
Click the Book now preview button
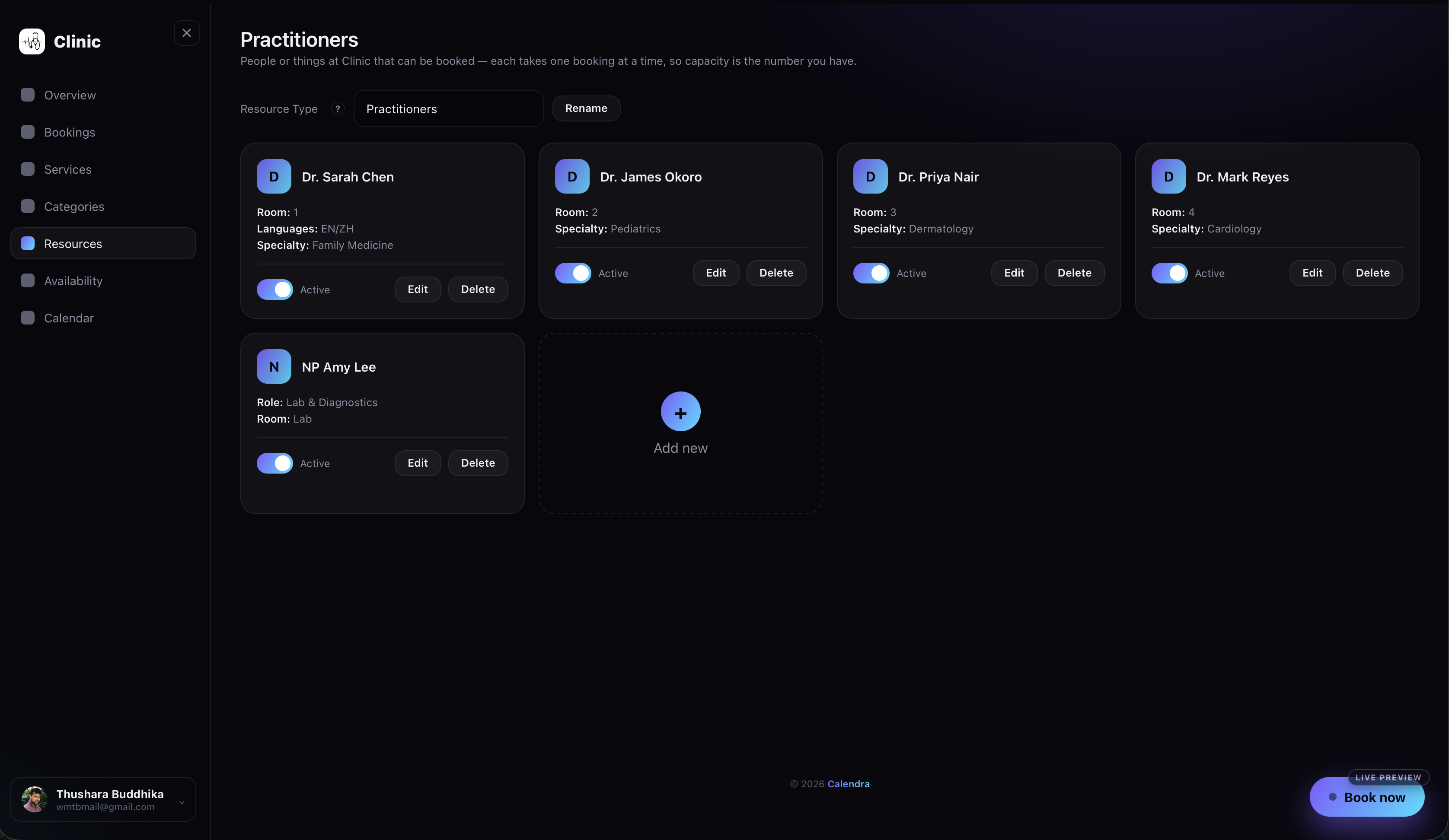click(1367, 798)
